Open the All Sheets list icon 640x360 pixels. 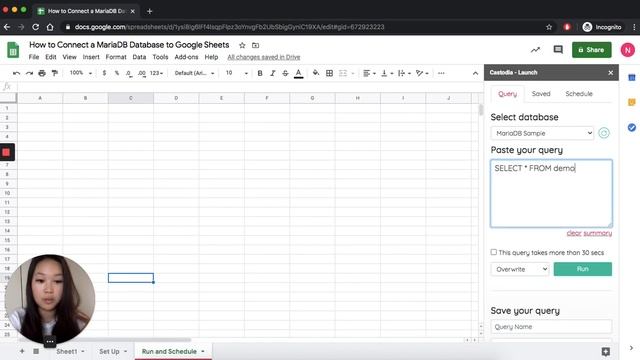coord(36,351)
